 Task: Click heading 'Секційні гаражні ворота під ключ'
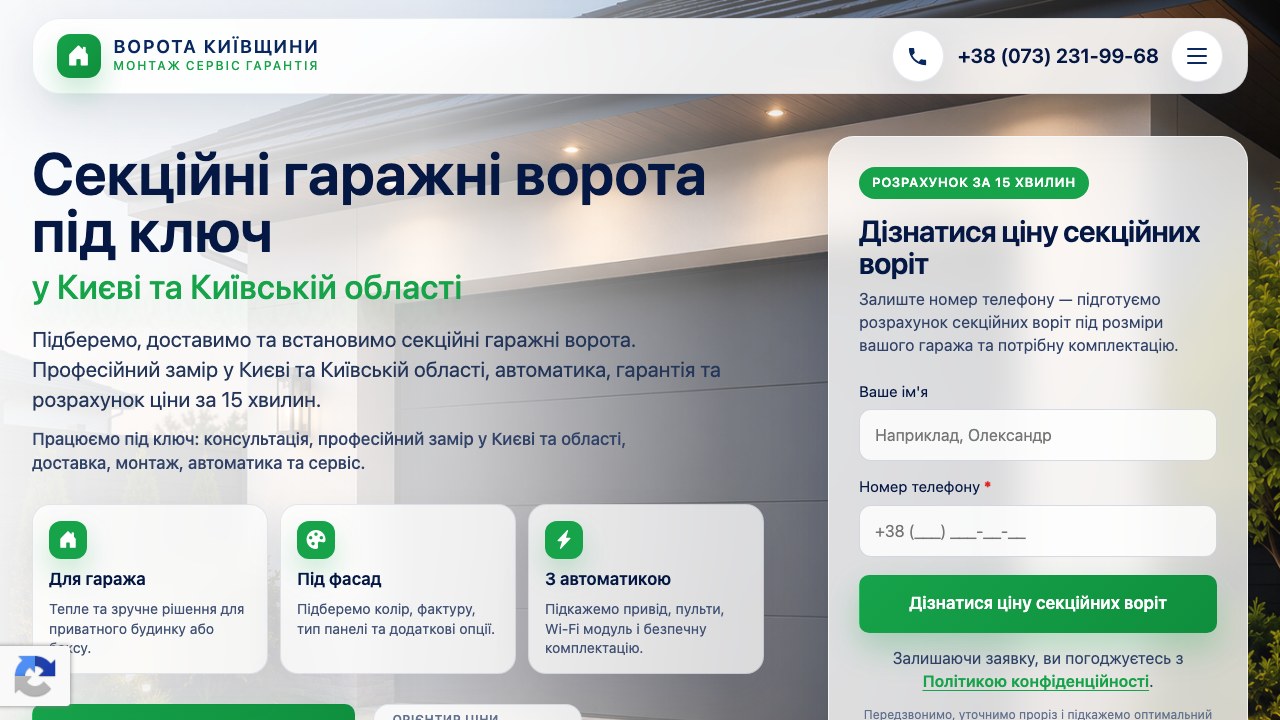coord(369,204)
